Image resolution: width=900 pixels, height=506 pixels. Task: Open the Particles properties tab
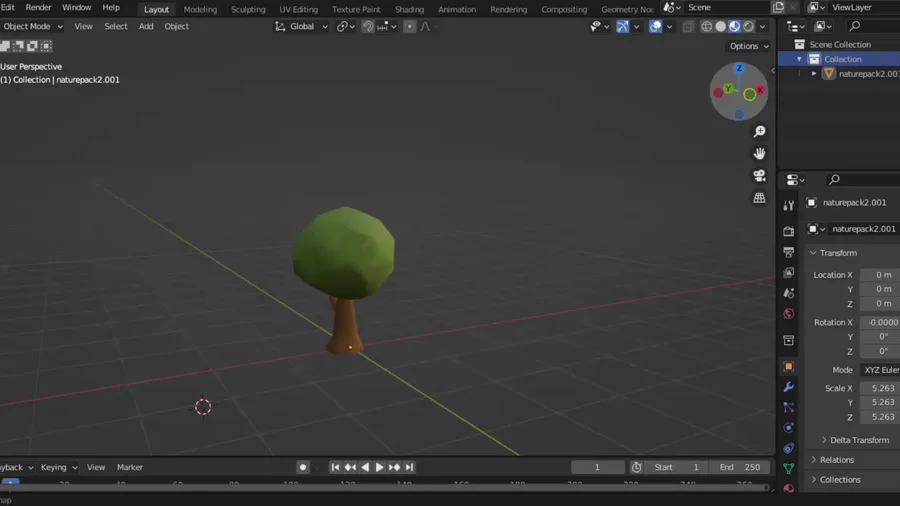click(x=789, y=407)
